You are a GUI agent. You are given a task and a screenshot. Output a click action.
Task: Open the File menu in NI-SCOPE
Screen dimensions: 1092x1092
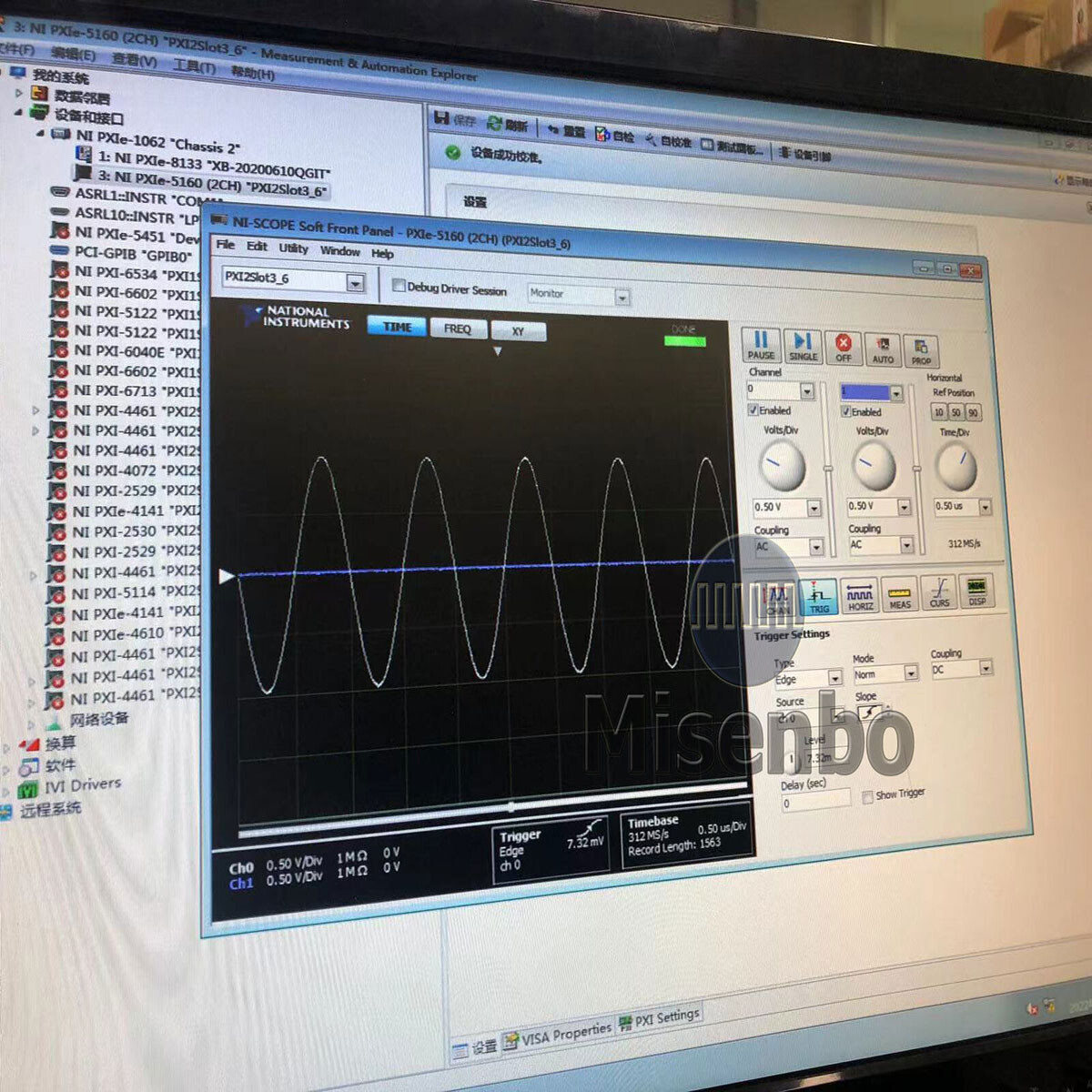pyautogui.click(x=226, y=244)
